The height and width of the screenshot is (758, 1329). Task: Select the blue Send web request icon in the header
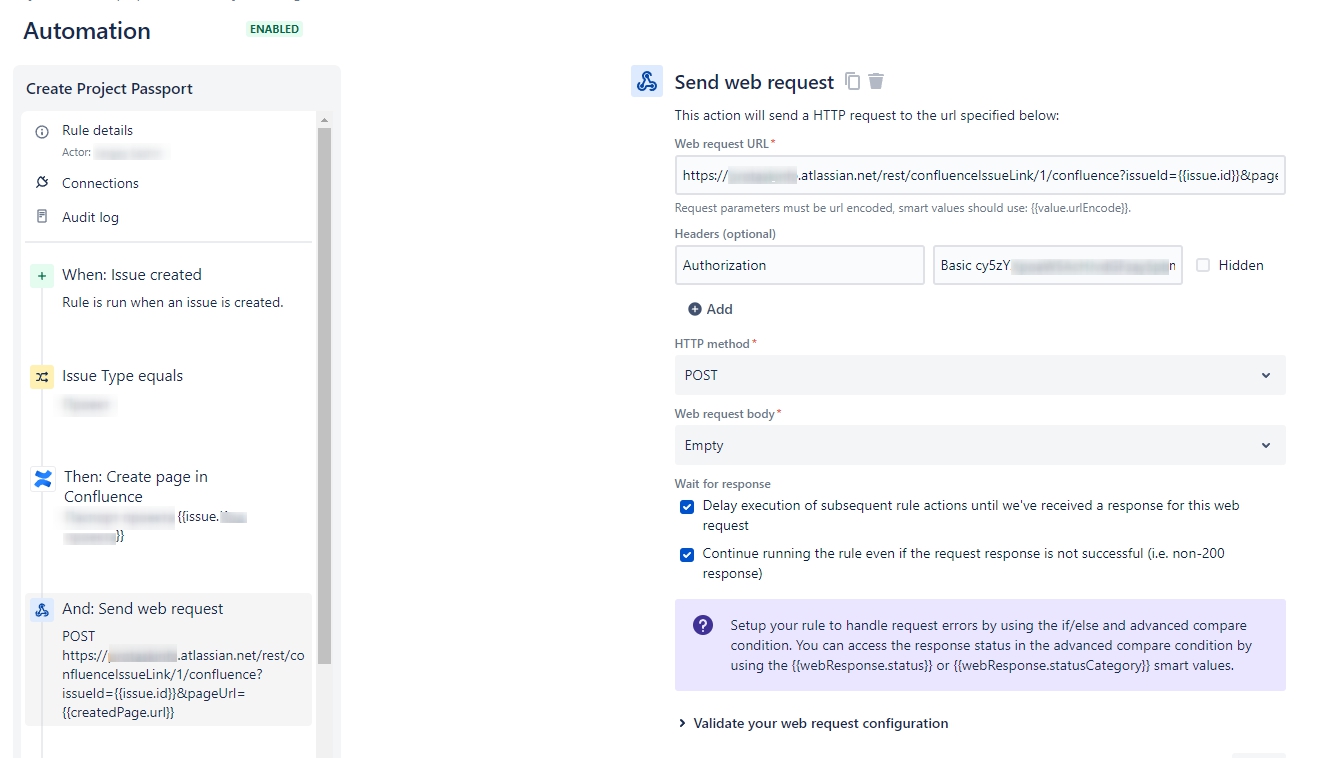646,81
